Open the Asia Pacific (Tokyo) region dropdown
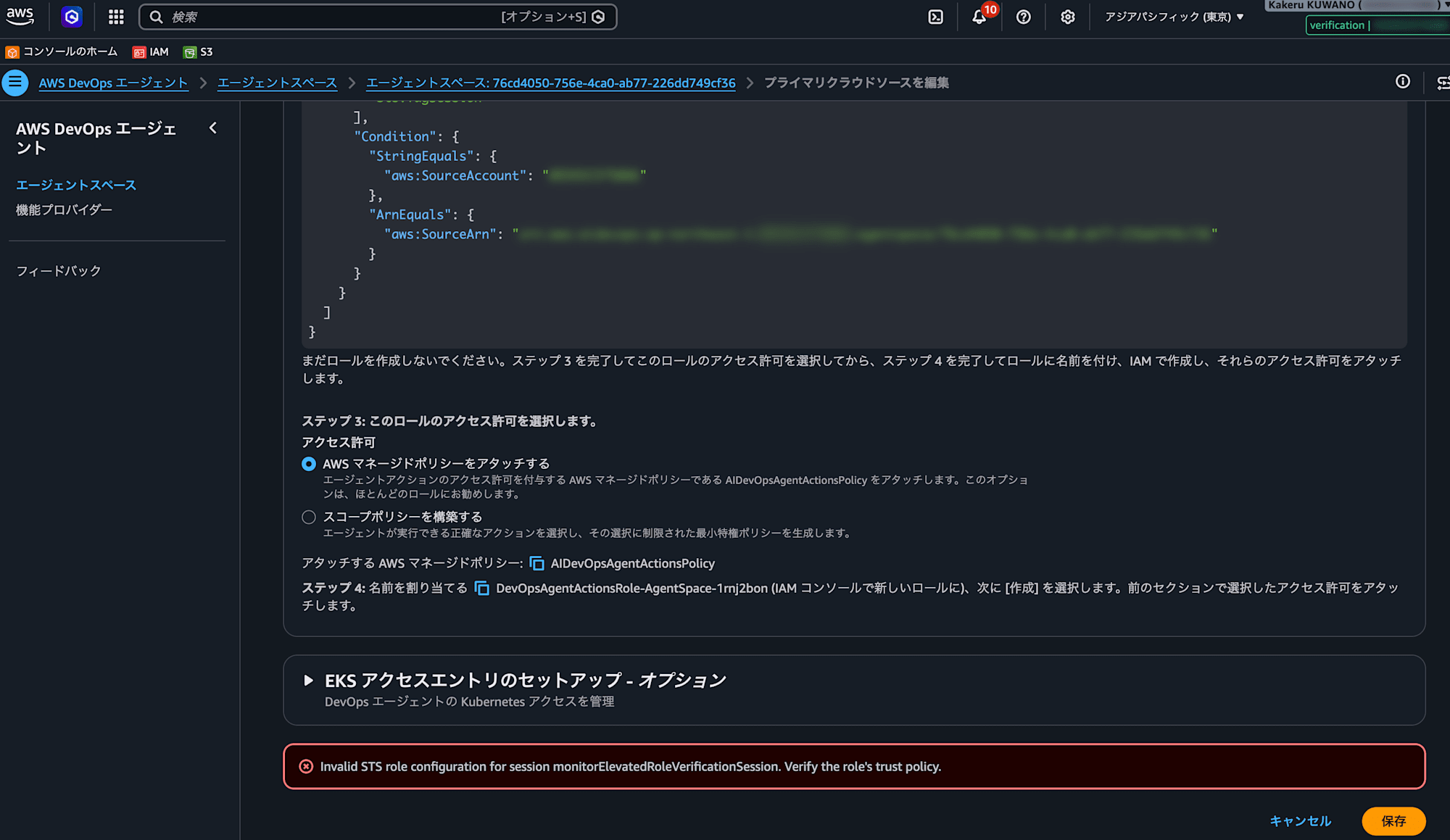The height and width of the screenshot is (840, 1450). coord(1174,17)
